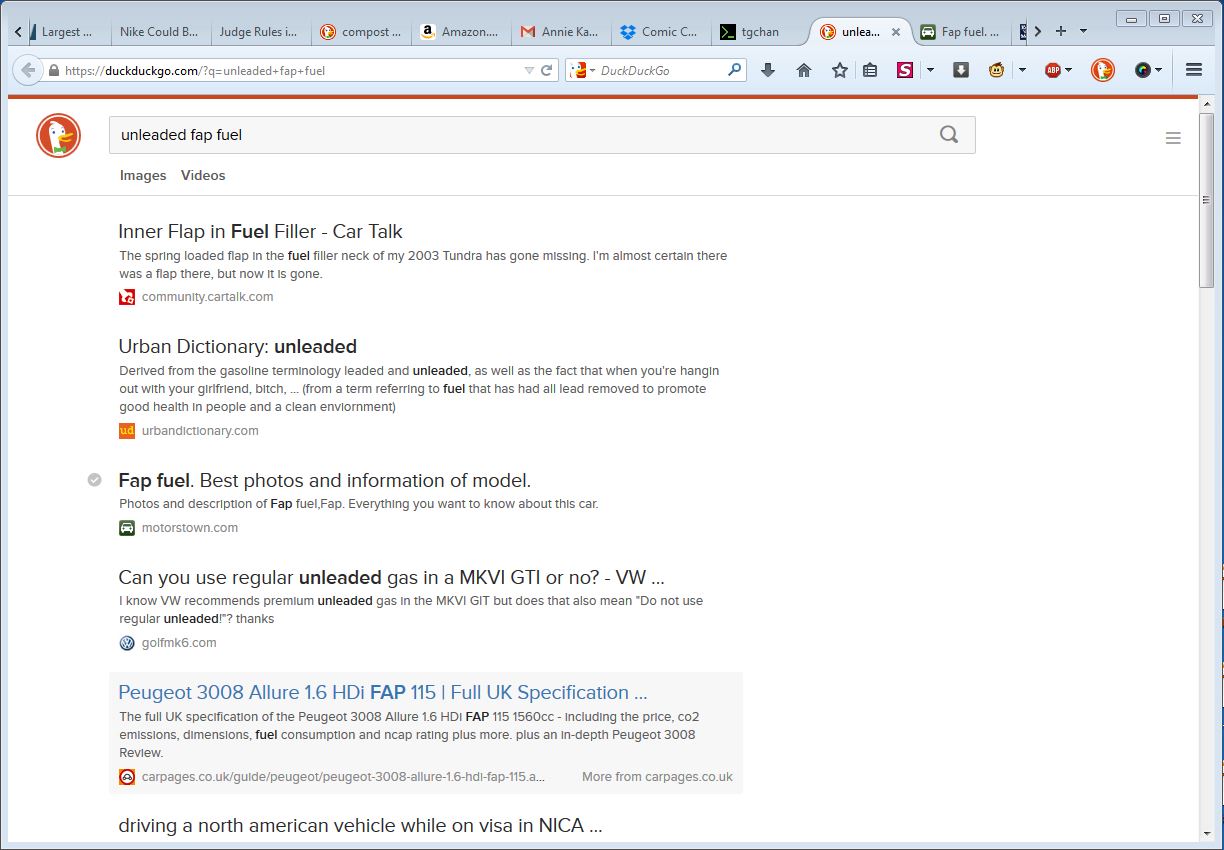Click the Adblock Plus toolbar icon

click(1052, 70)
